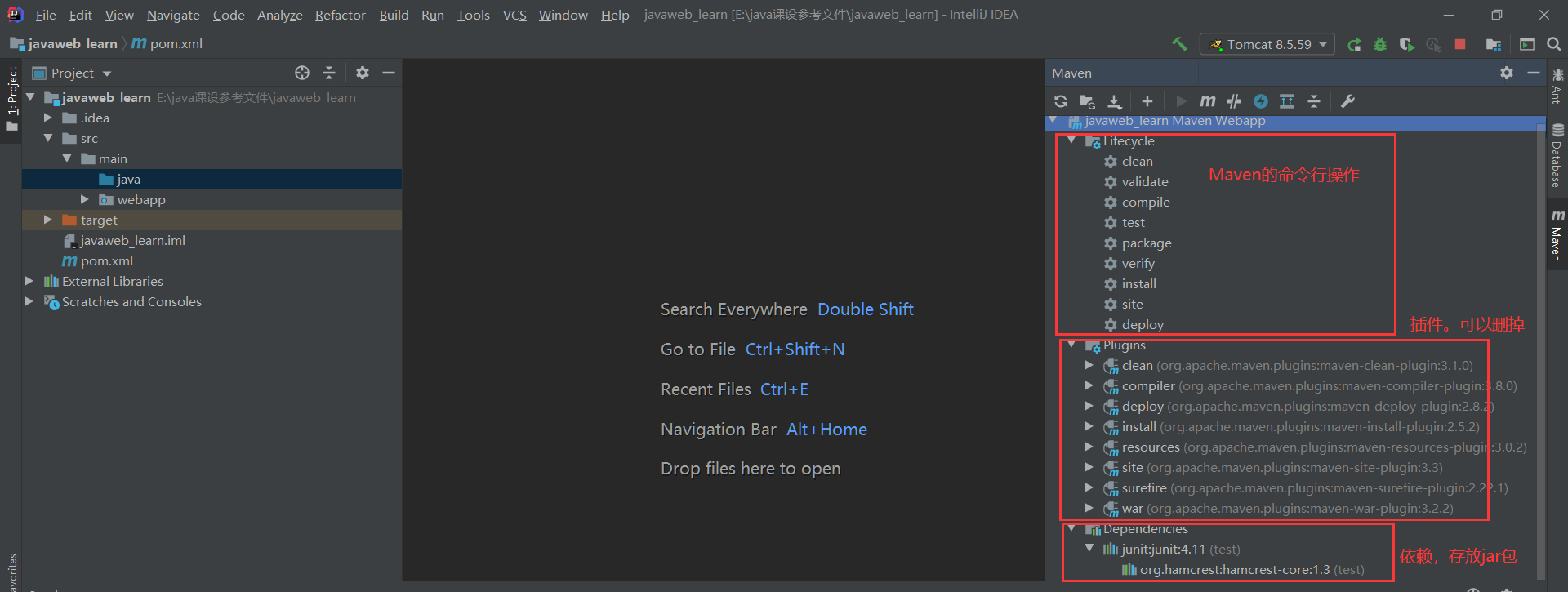Open Maven settings wrench icon

[x=1347, y=101]
